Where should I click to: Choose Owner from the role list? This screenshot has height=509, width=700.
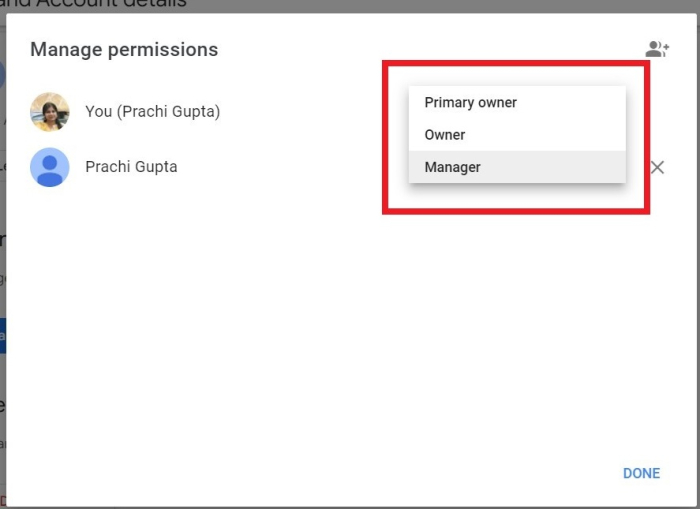pyautogui.click(x=445, y=135)
